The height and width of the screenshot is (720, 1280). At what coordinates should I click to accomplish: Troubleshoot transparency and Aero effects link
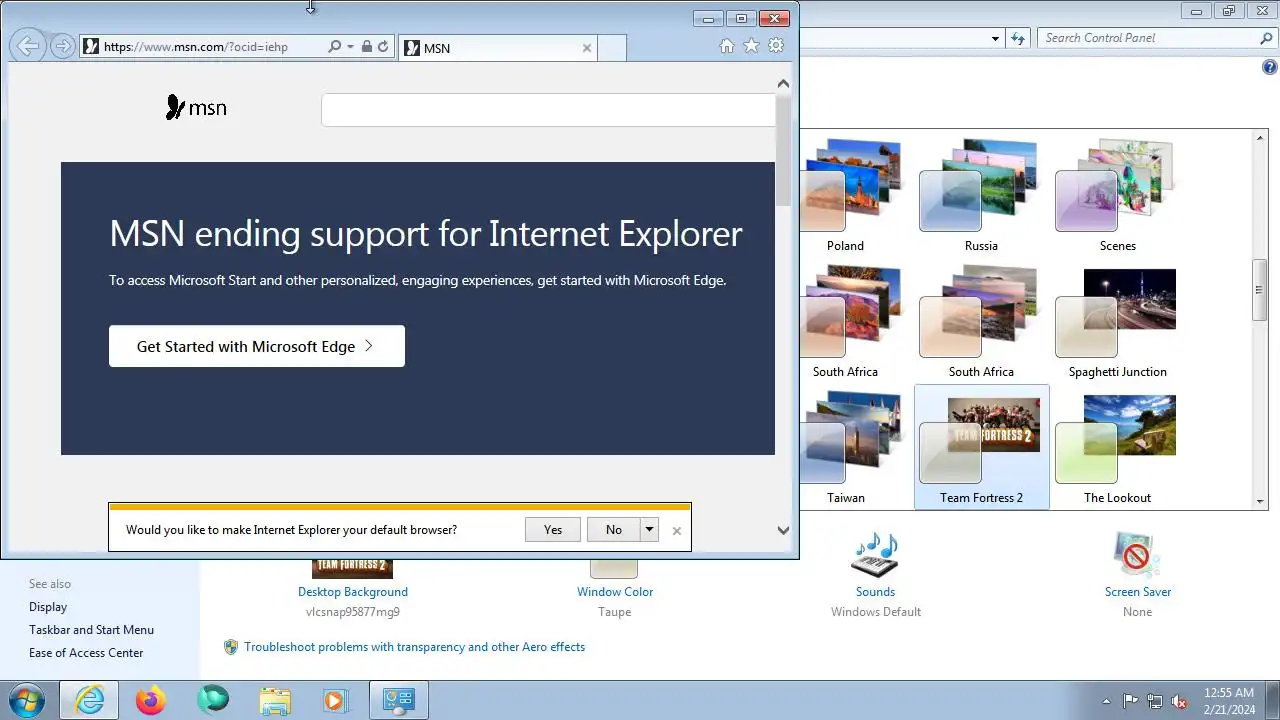pos(414,647)
